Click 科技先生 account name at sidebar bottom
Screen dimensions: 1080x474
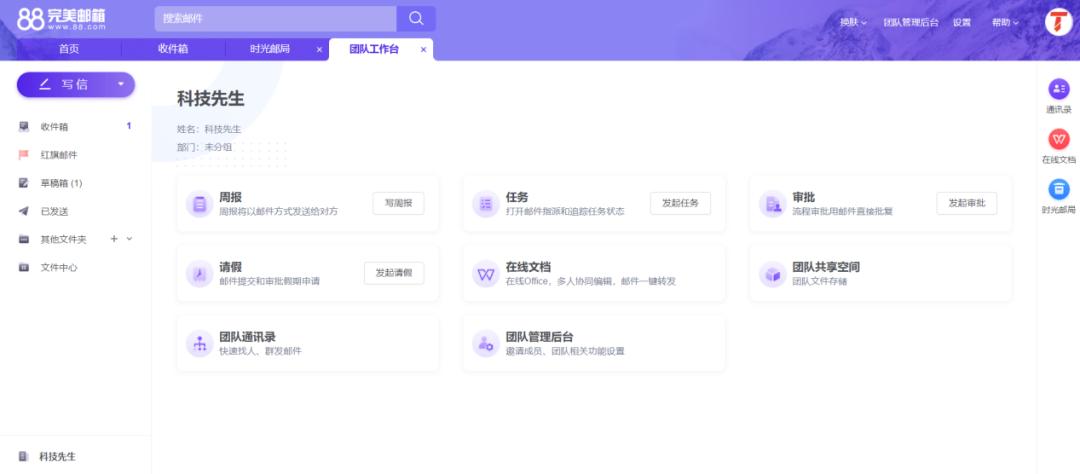click(x=58, y=457)
